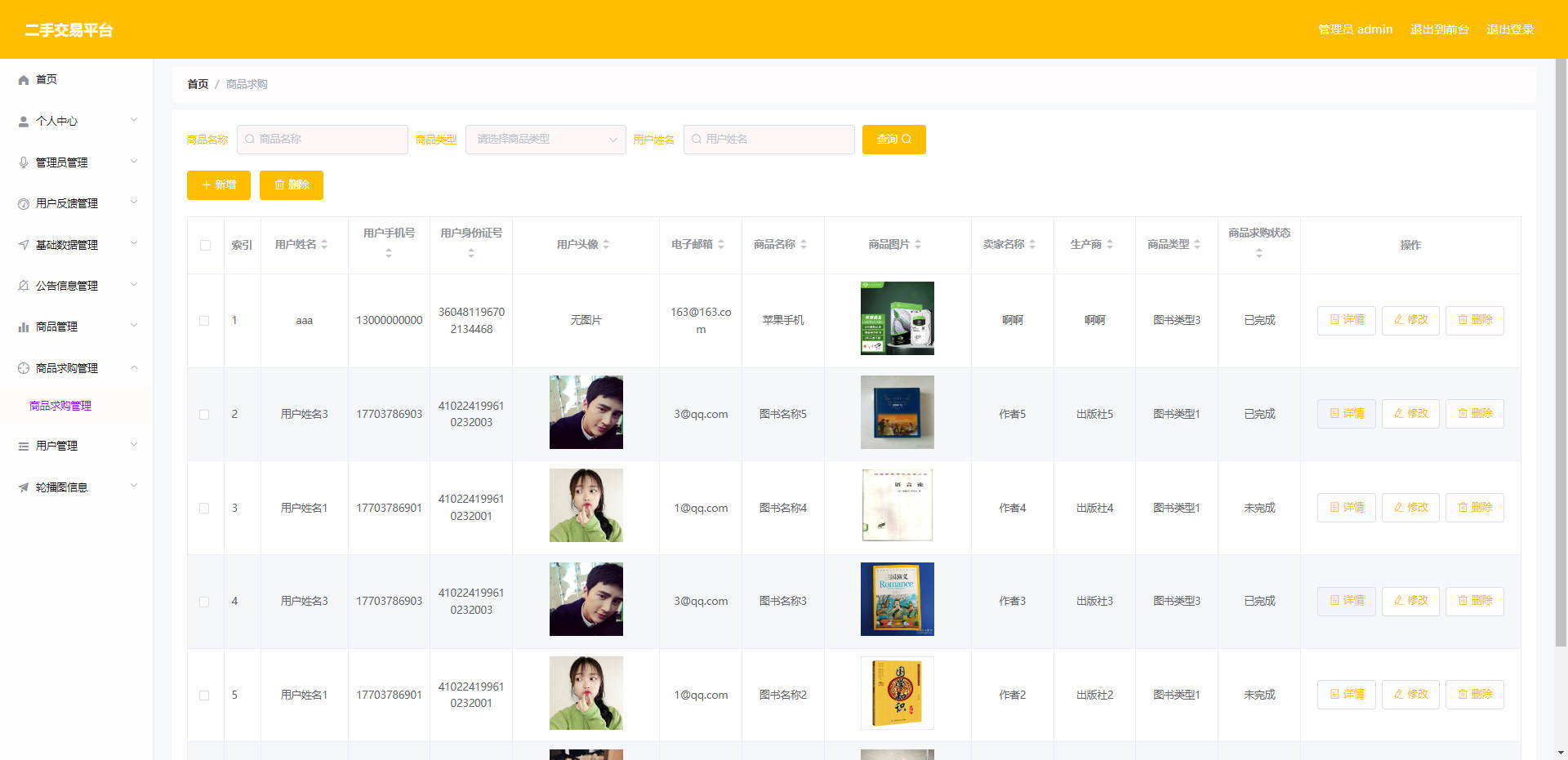Click the list icon beside 用户管理

[x=24, y=447]
